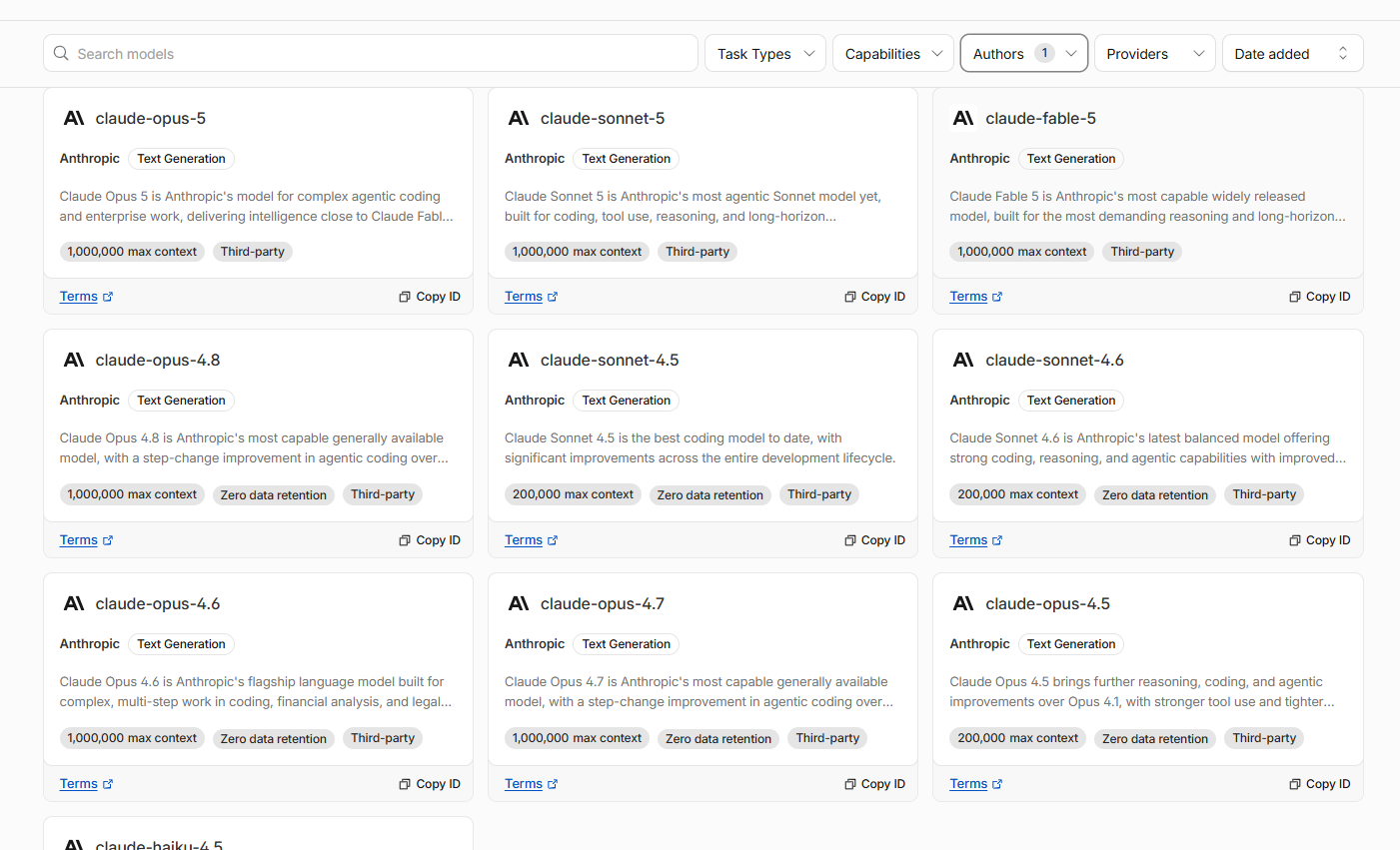Open Terms link for claude-opus-4.7
The height and width of the screenshot is (850, 1400).
click(531, 784)
